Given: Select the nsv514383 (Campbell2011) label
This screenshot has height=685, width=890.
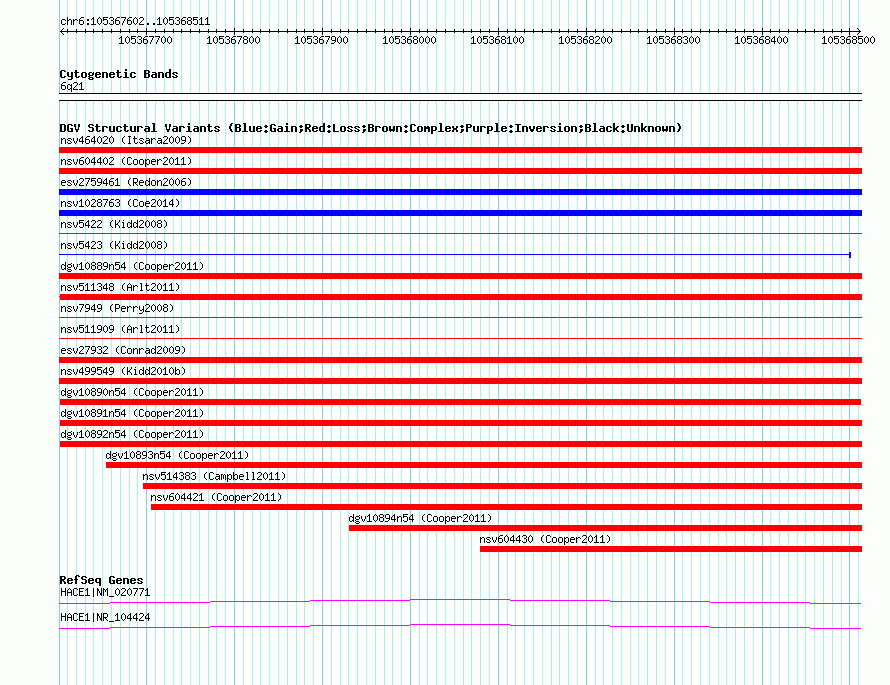Looking at the screenshot, I should [x=214, y=476].
